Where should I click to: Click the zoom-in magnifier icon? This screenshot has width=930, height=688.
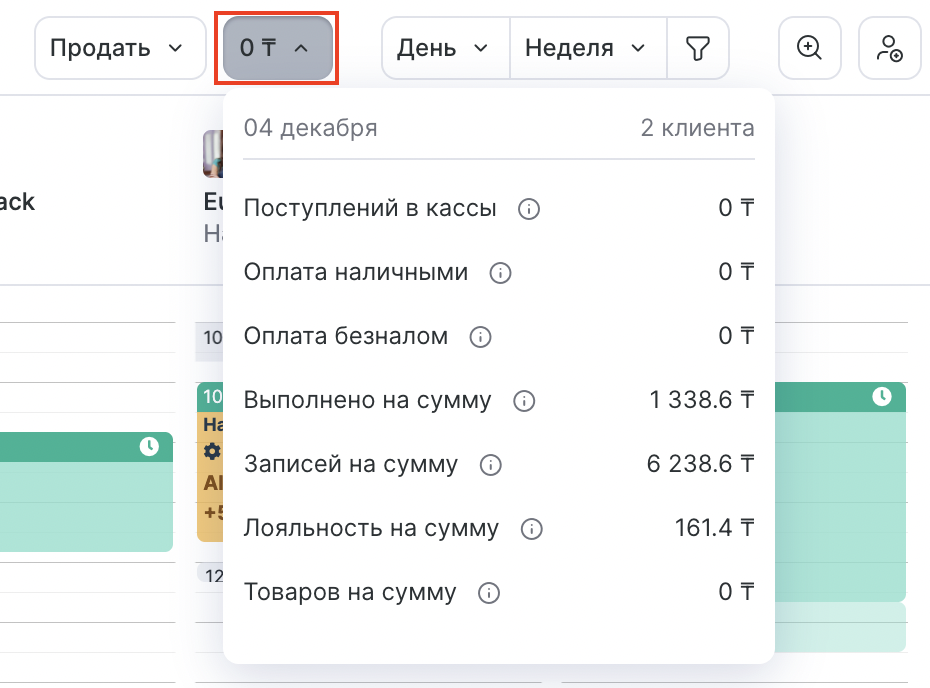(x=810, y=47)
